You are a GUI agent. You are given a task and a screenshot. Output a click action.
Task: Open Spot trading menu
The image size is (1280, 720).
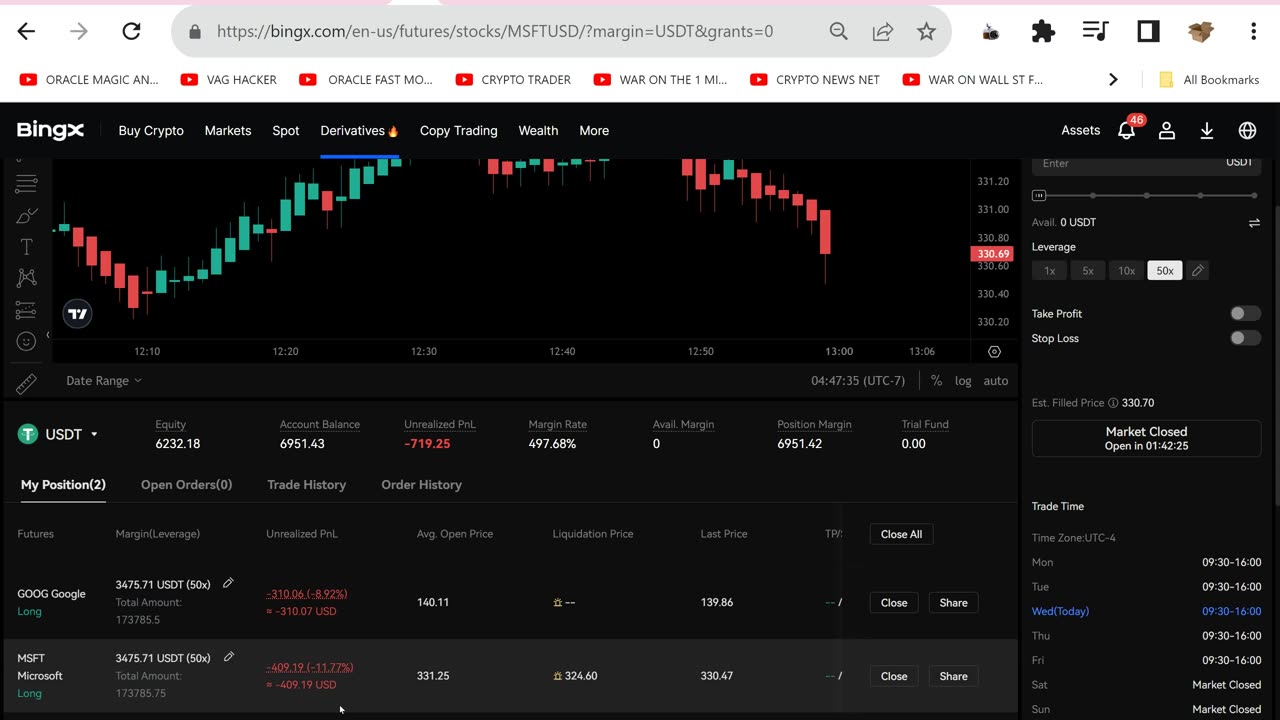(286, 131)
